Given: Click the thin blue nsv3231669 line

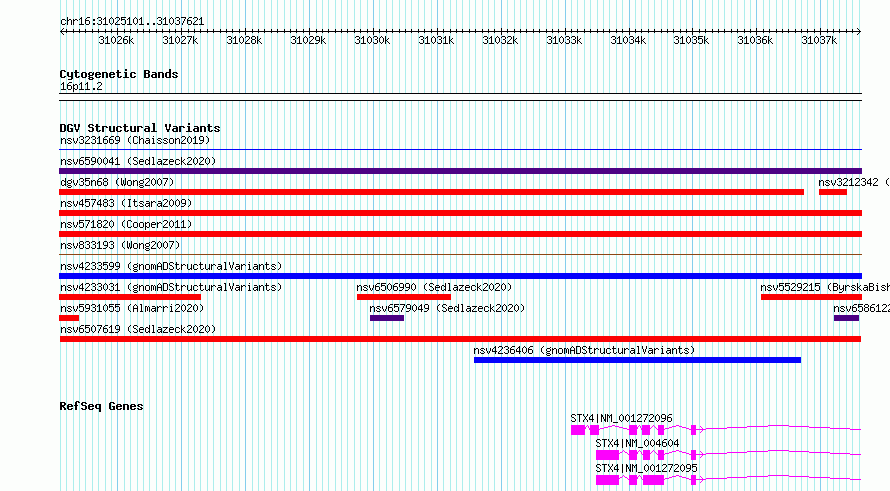Looking at the screenshot, I should 460,150.
